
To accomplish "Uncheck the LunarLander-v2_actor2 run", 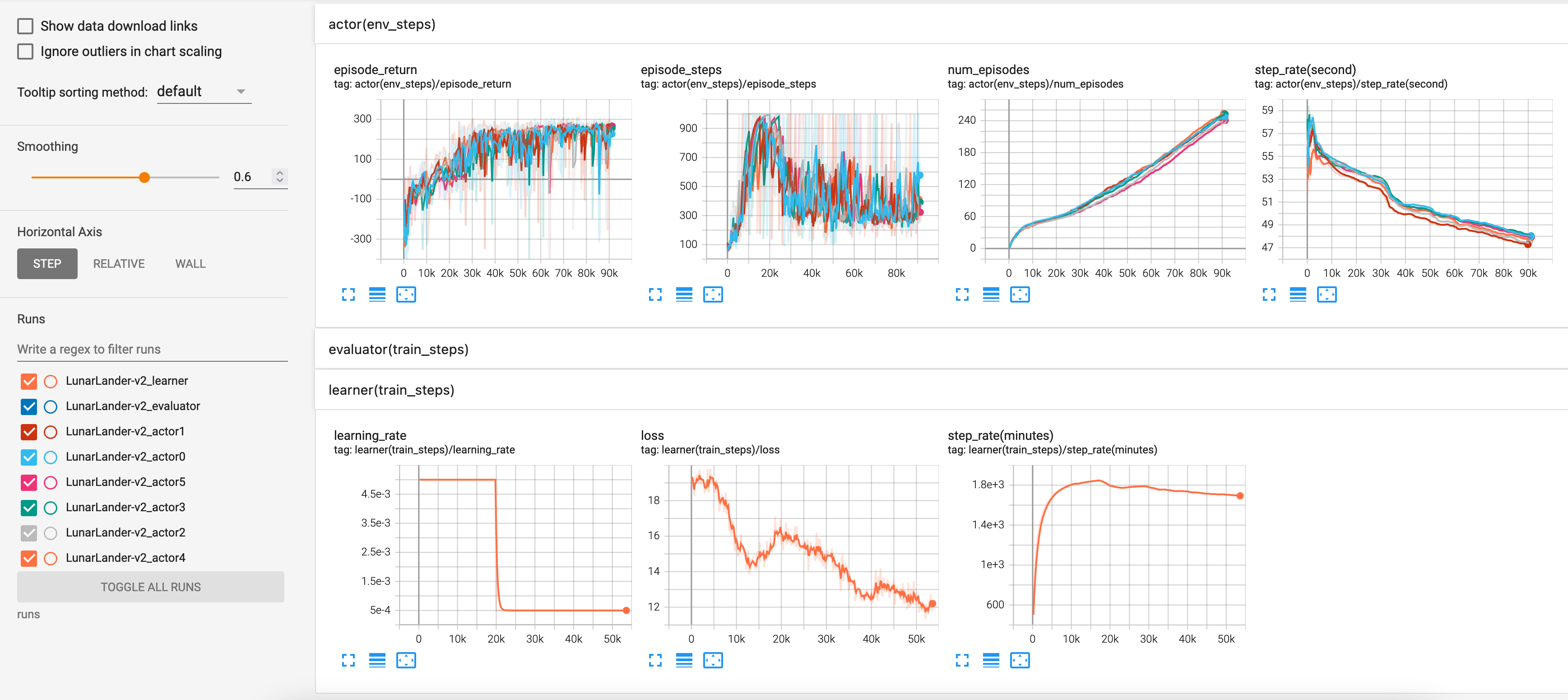I will pos(28,533).
